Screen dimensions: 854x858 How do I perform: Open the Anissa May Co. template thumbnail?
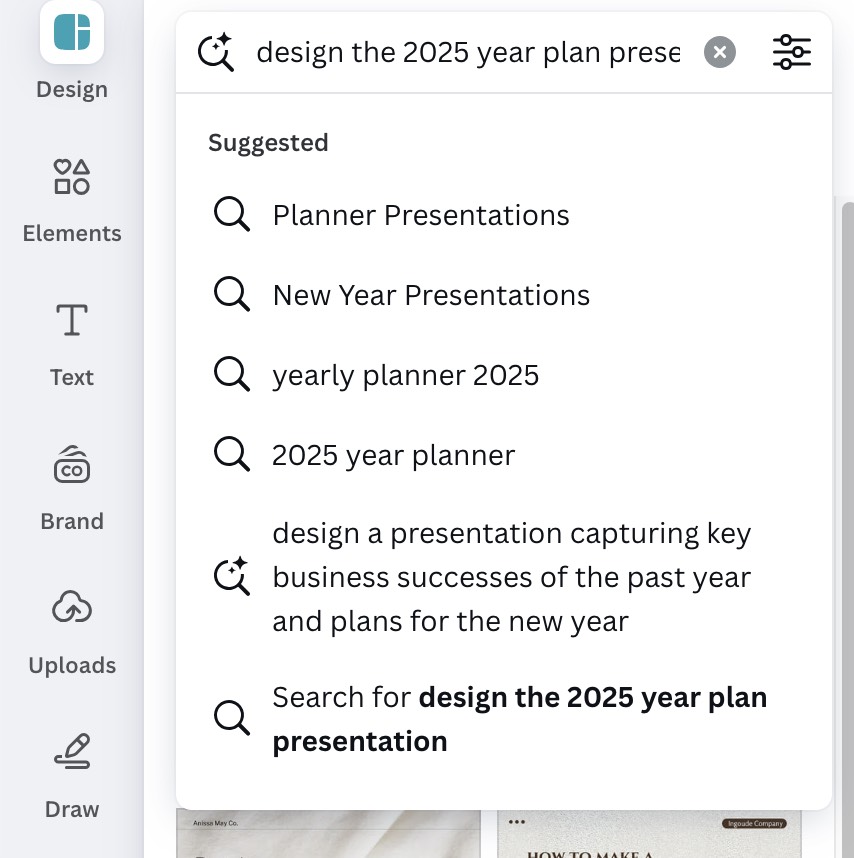[x=328, y=834]
